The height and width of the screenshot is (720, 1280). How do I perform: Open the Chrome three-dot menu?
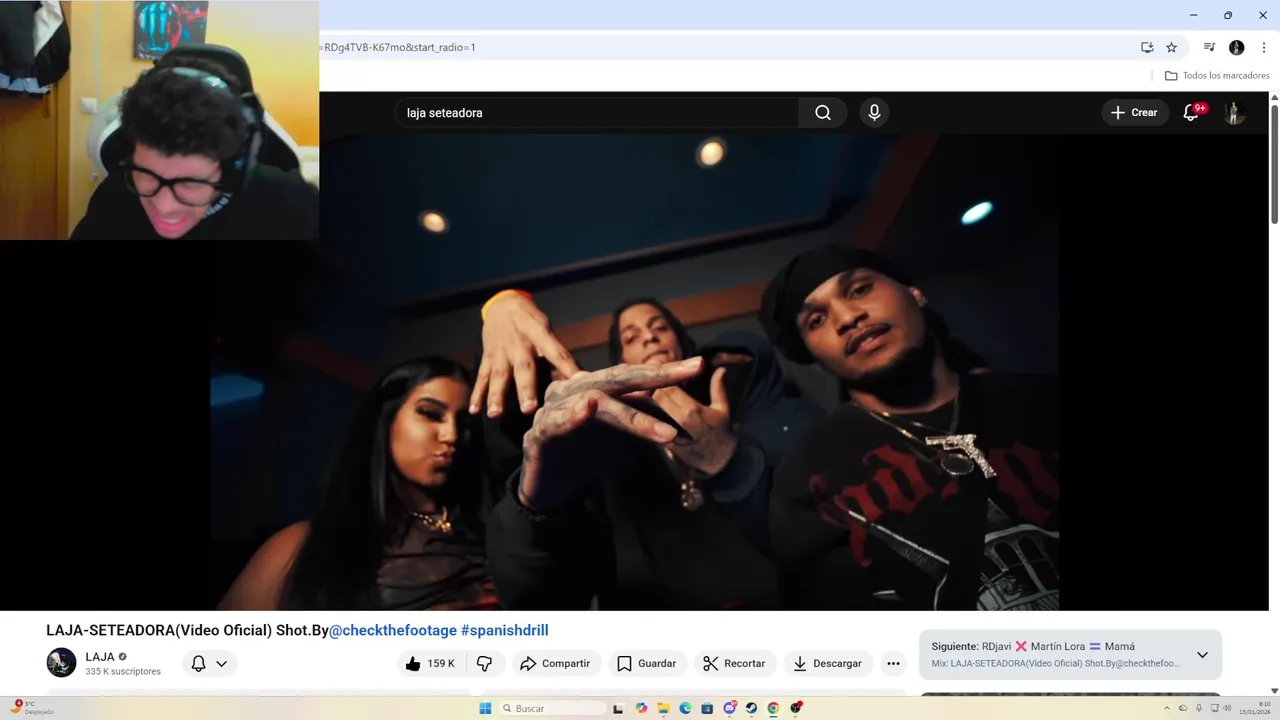(1264, 47)
